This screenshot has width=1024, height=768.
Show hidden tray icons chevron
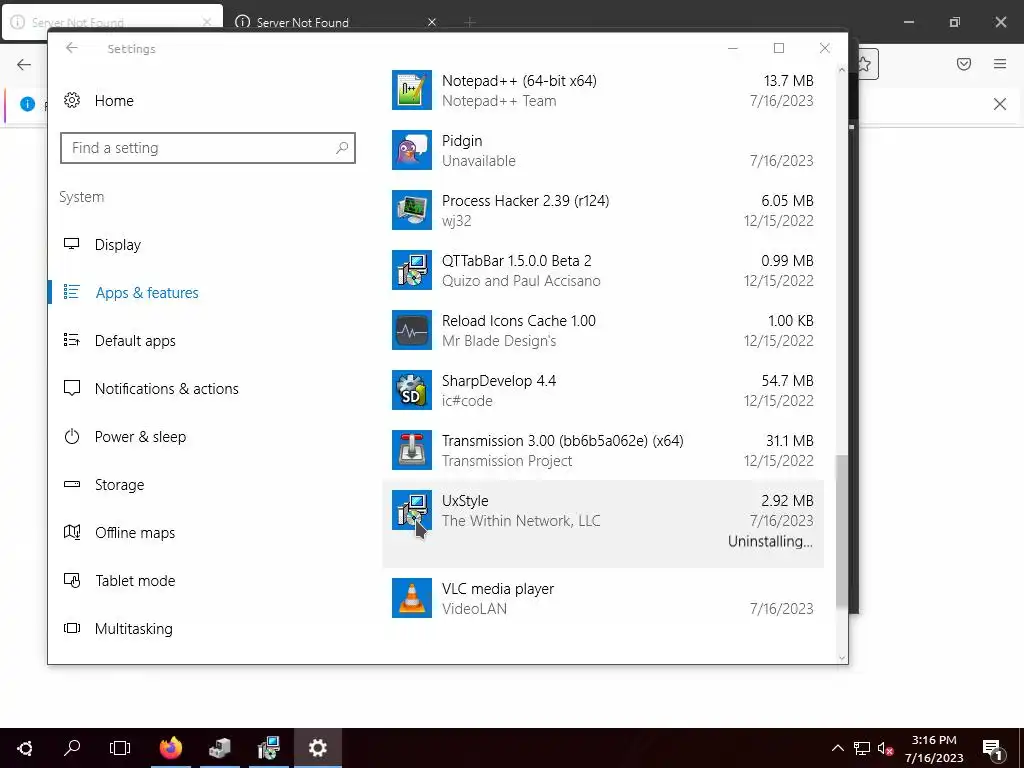pyautogui.click(x=838, y=748)
